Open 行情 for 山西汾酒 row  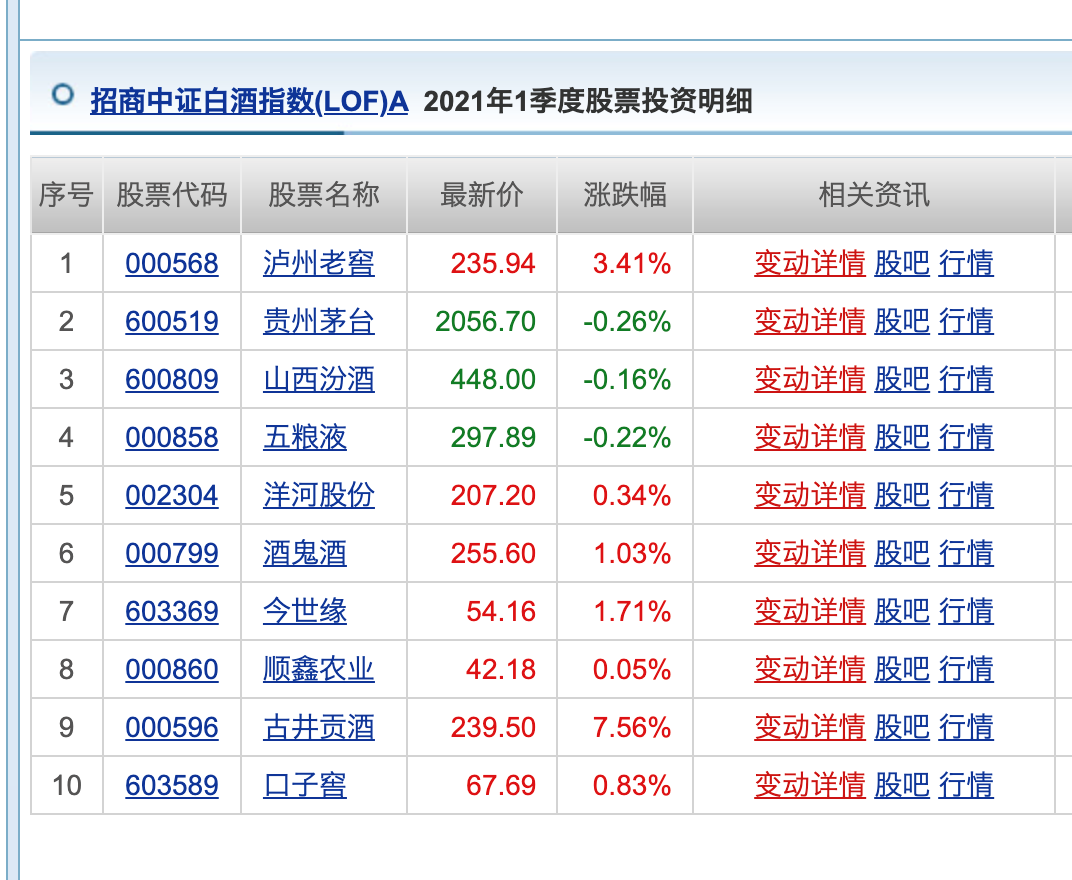tap(966, 379)
